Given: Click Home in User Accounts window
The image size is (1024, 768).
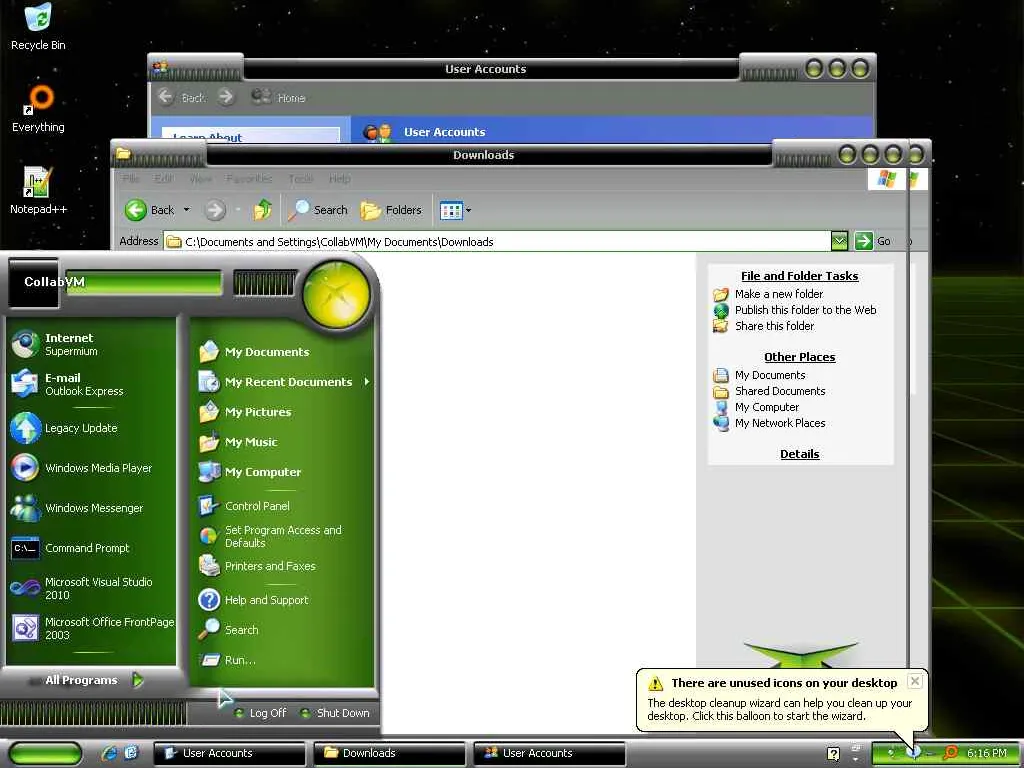Looking at the screenshot, I should point(279,97).
